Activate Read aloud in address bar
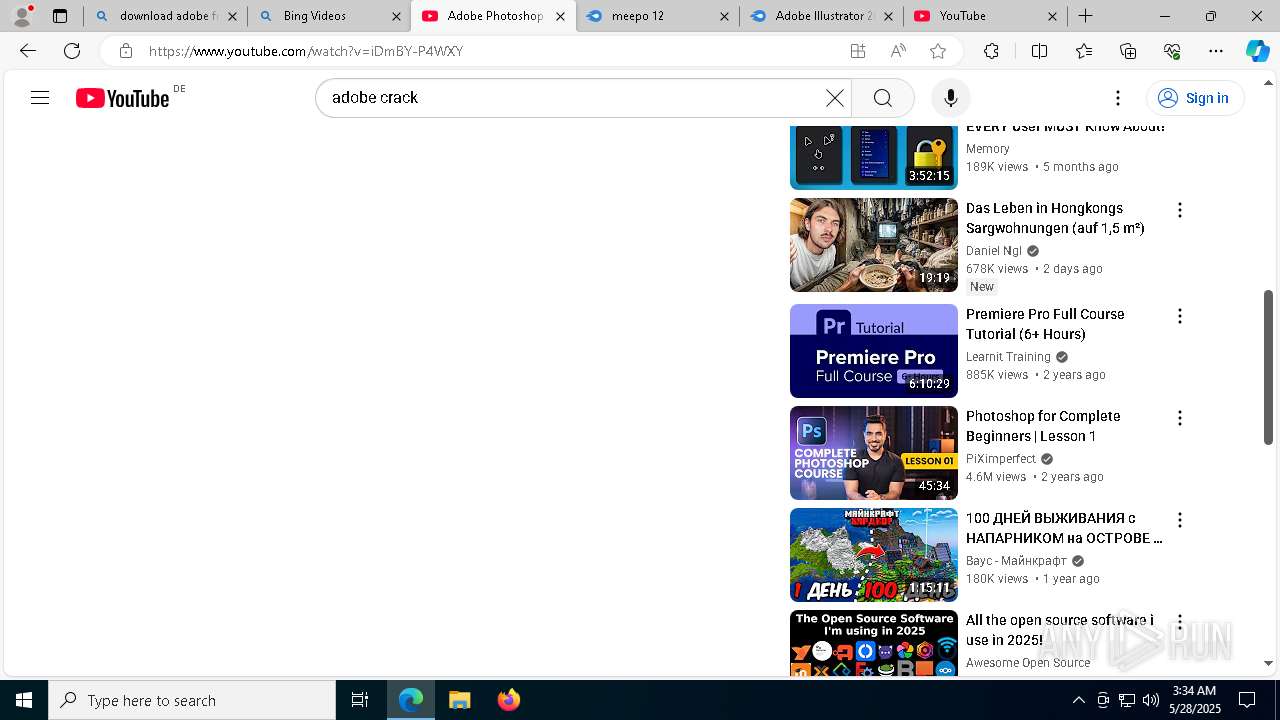Image resolution: width=1280 pixels, height=720 pixels. point(898,51)
